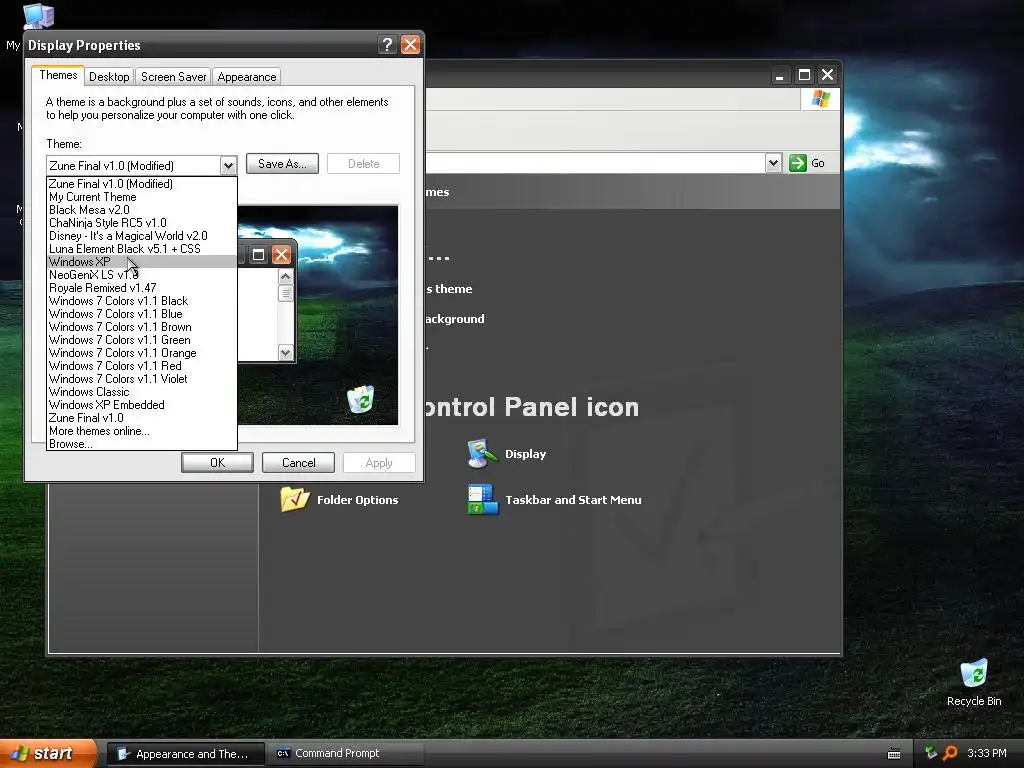Image resolution: width=1024 pixels, height=768 pixels.
Task: Choose Black Mesa v2.0 theme
Action: [x=142, y=210]
